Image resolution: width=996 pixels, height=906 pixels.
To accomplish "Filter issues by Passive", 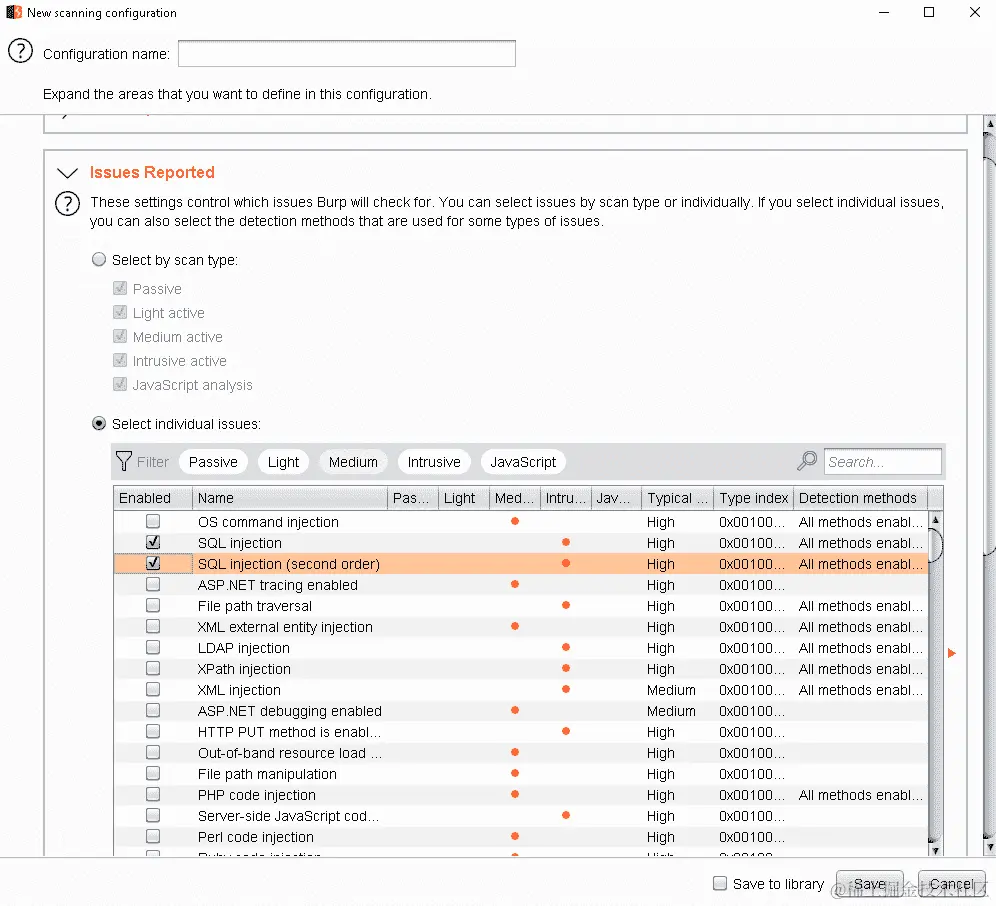I will (213, 462).
